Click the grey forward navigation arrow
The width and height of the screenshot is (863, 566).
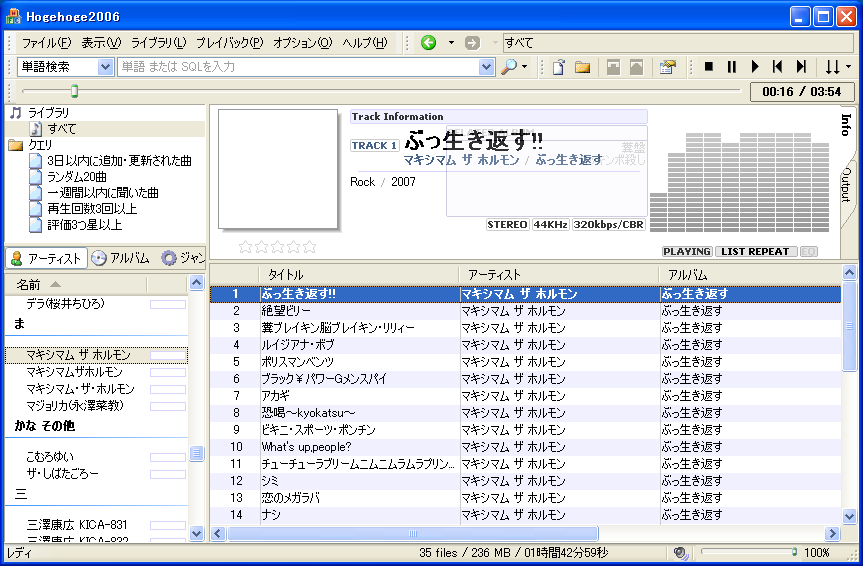[472, 42]
